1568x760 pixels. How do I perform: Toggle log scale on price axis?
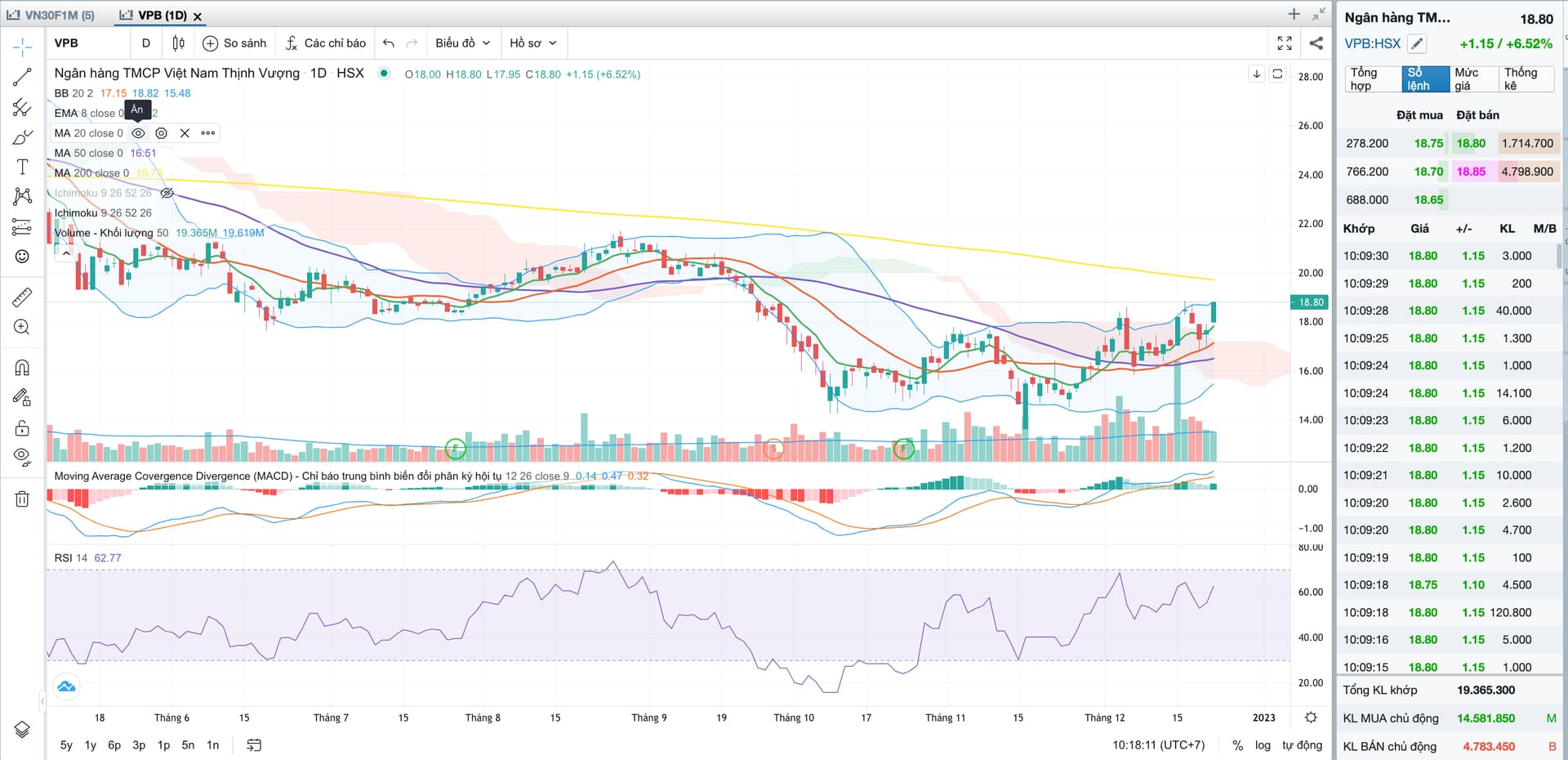1263,745
